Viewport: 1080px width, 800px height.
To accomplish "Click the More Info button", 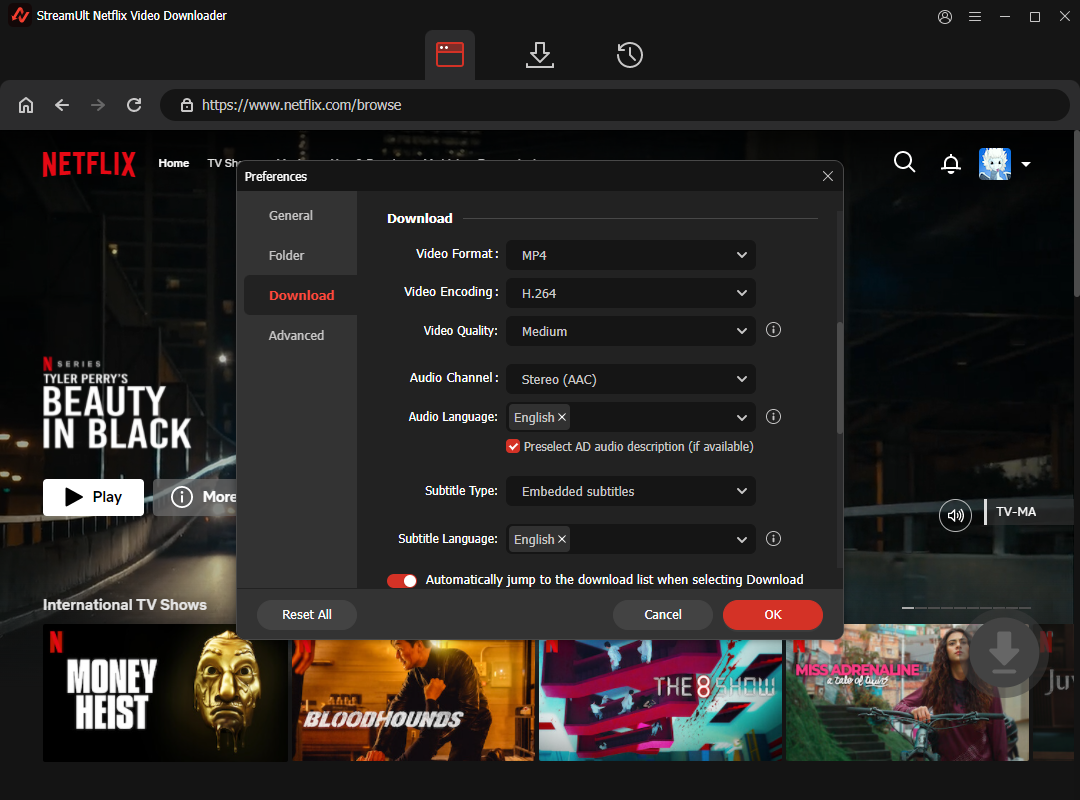I will pos(195,497).
